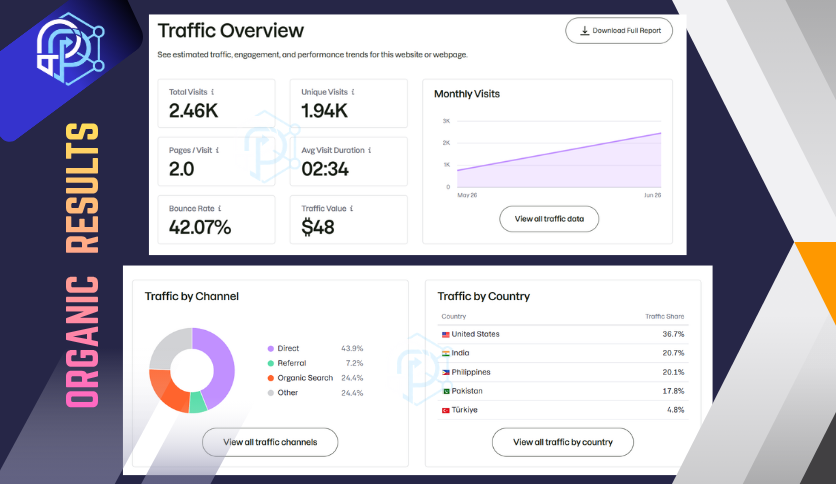Screen dimensions: 836x484
Task: Click the Philippines row label
Action: pos(471,372)
